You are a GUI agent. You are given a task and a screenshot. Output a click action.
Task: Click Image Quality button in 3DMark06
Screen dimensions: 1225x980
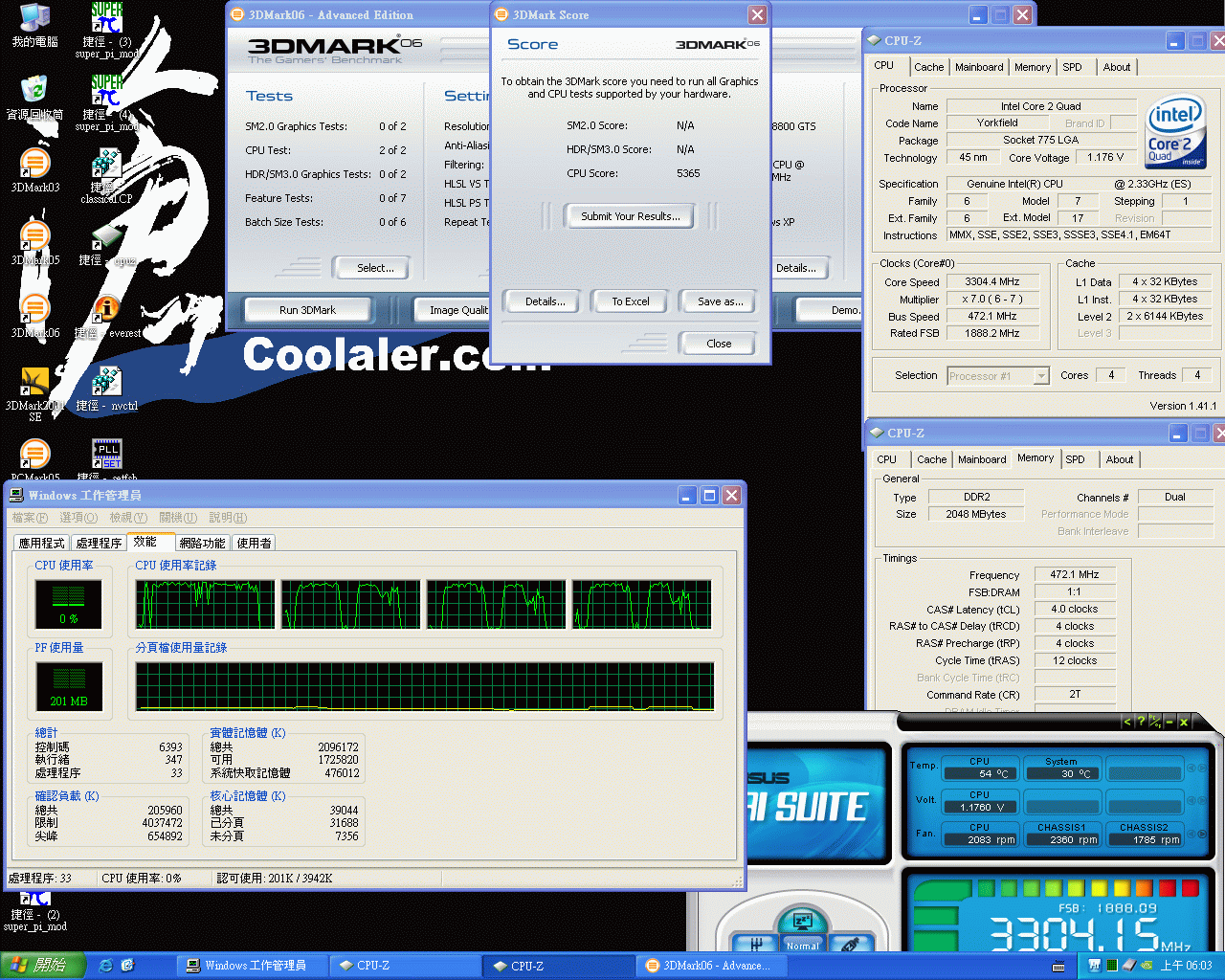[454, 310]
